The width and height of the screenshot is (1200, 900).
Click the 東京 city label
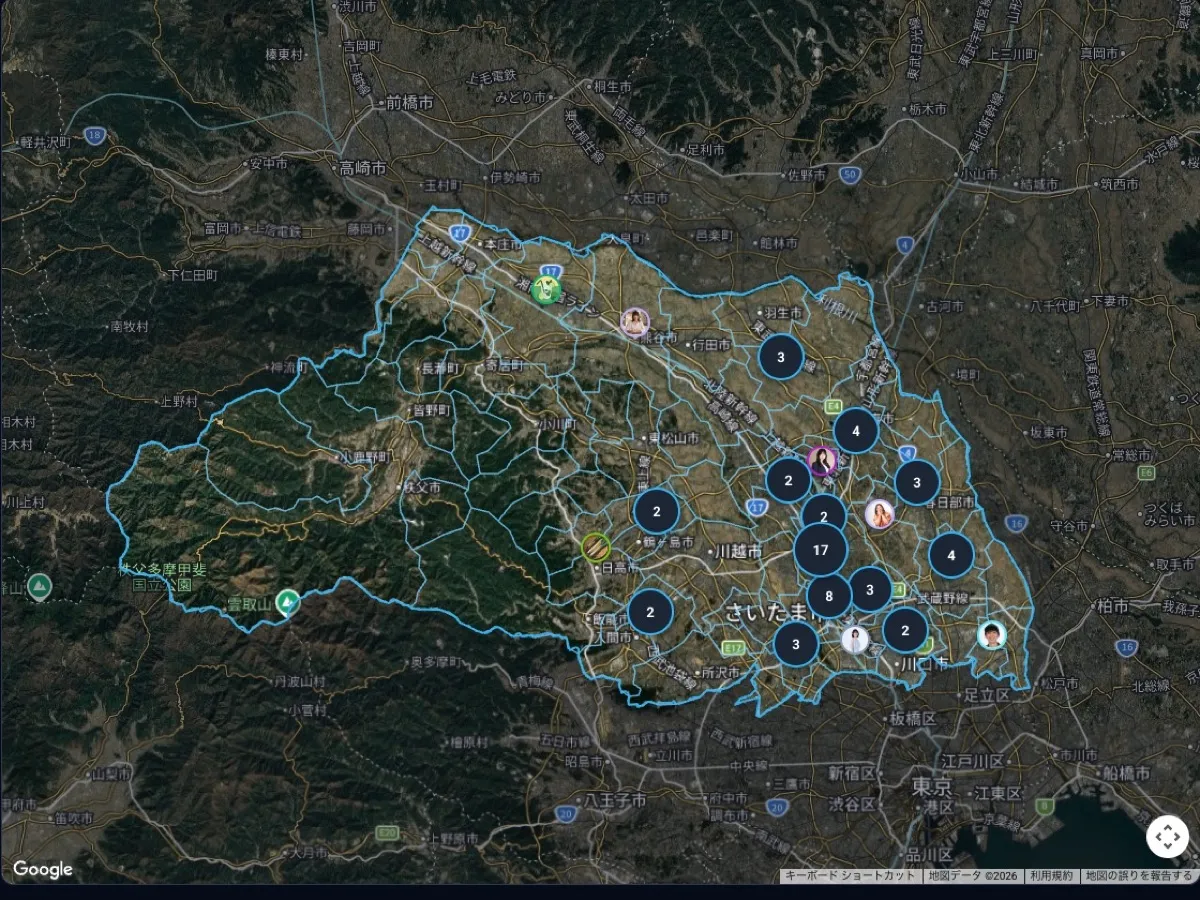tap(932, 786)
